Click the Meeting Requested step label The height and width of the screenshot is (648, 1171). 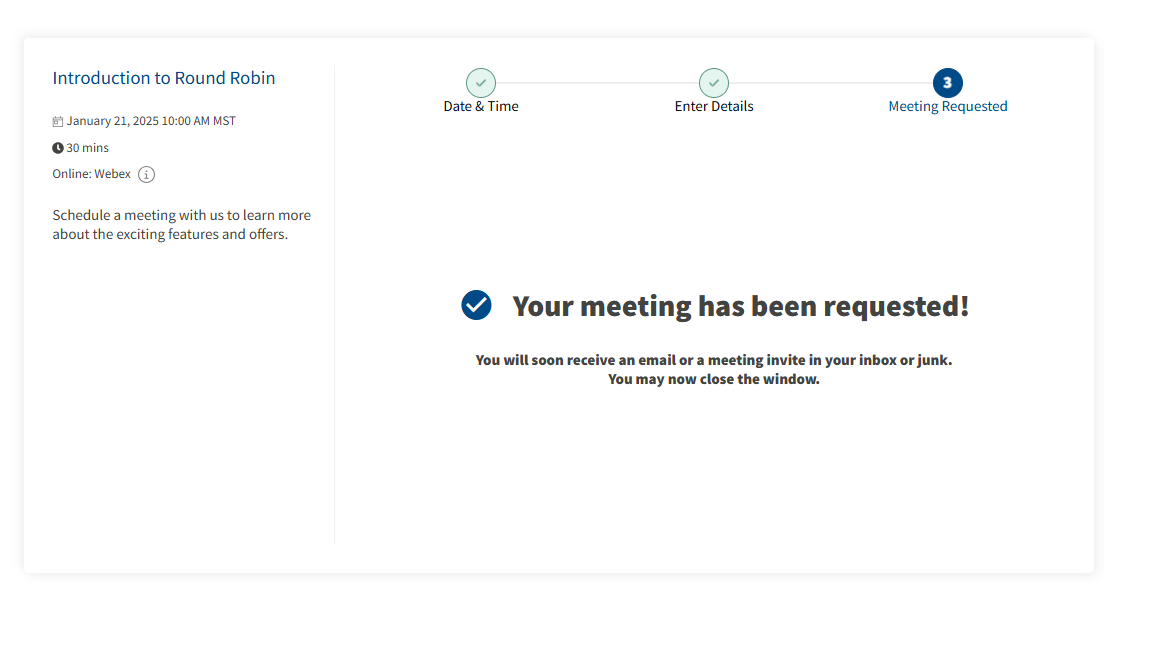pyautogui.click(x=947, y=107)
